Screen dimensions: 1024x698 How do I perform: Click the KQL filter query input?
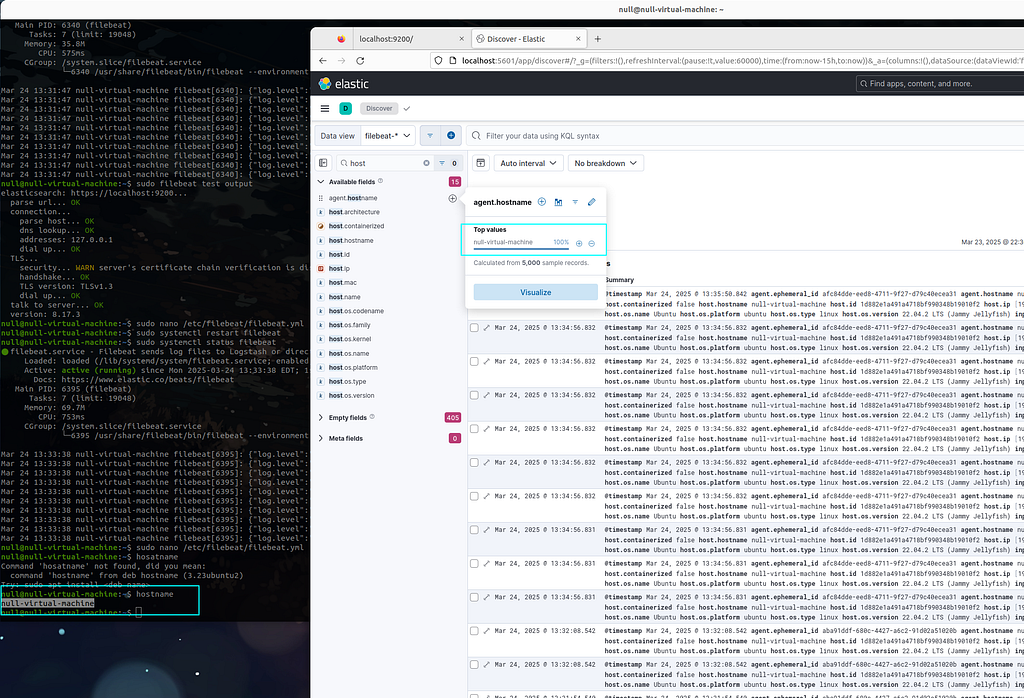pyautogui.click(x=746, y=136)
